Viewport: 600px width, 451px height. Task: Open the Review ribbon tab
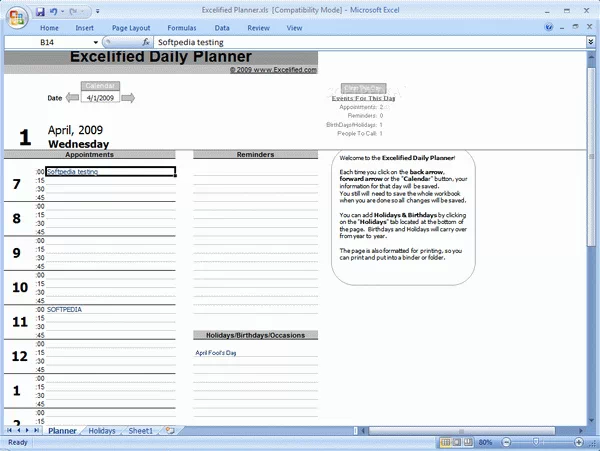(258, 28)
